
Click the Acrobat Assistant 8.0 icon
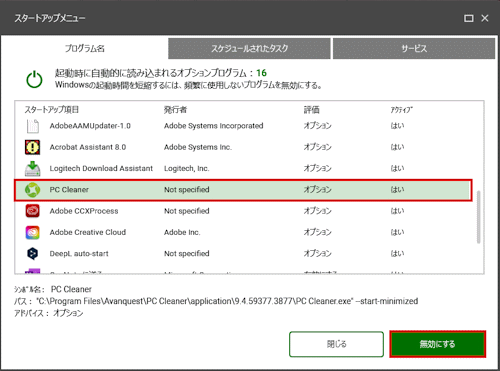(32, 147)
